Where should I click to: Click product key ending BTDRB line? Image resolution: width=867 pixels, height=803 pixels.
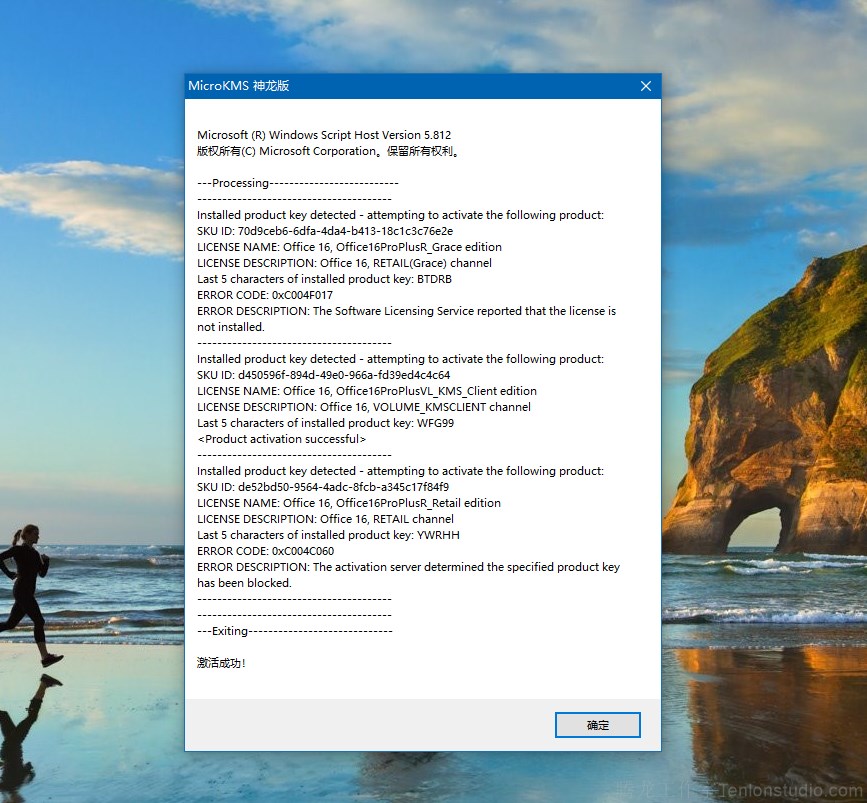[325, 279]
